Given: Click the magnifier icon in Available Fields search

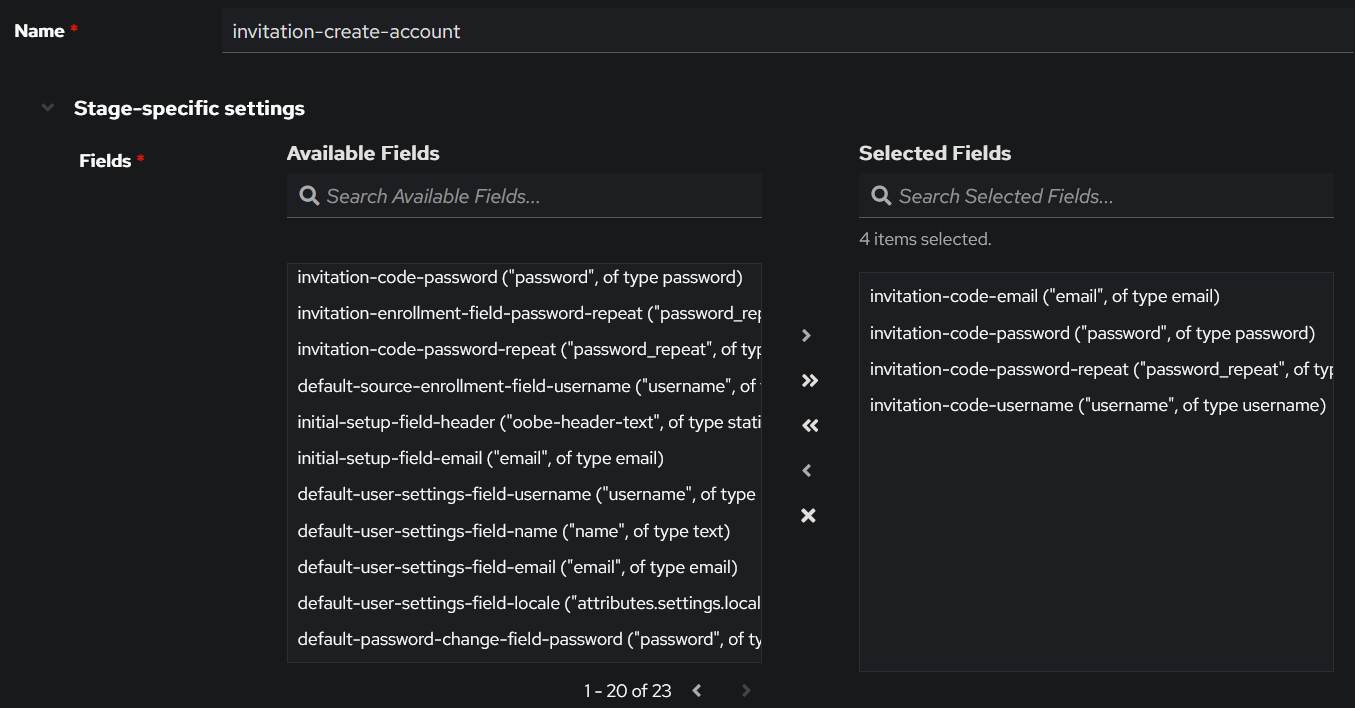Looking at the screenshot, I should (x=309, y=195).
